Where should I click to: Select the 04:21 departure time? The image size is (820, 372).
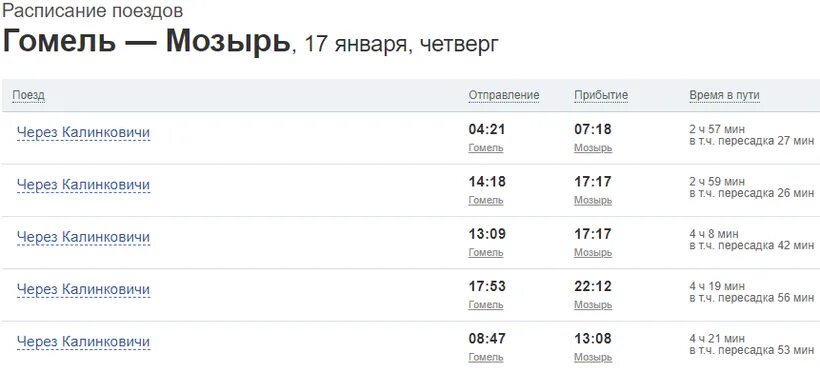487,129
